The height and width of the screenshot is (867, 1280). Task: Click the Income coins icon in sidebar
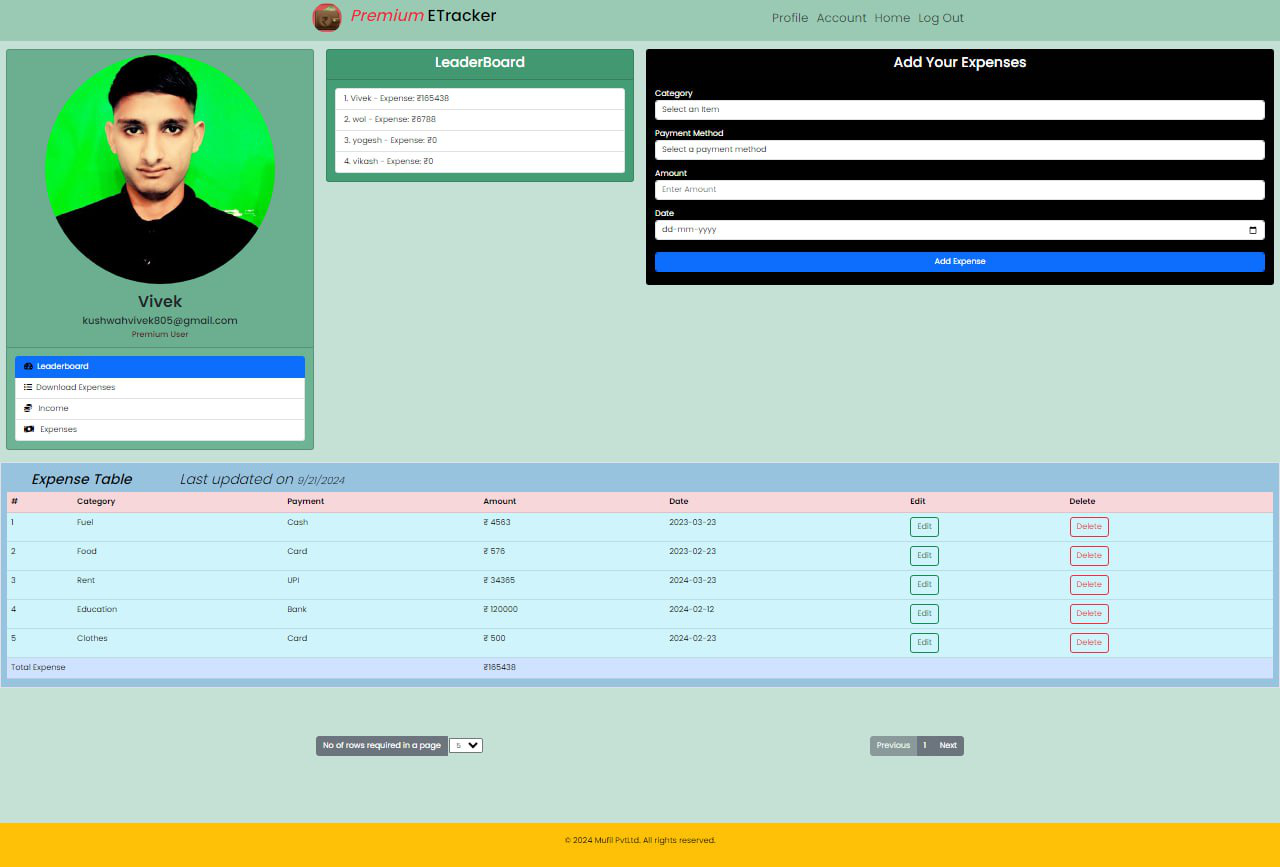coord(28,408)
